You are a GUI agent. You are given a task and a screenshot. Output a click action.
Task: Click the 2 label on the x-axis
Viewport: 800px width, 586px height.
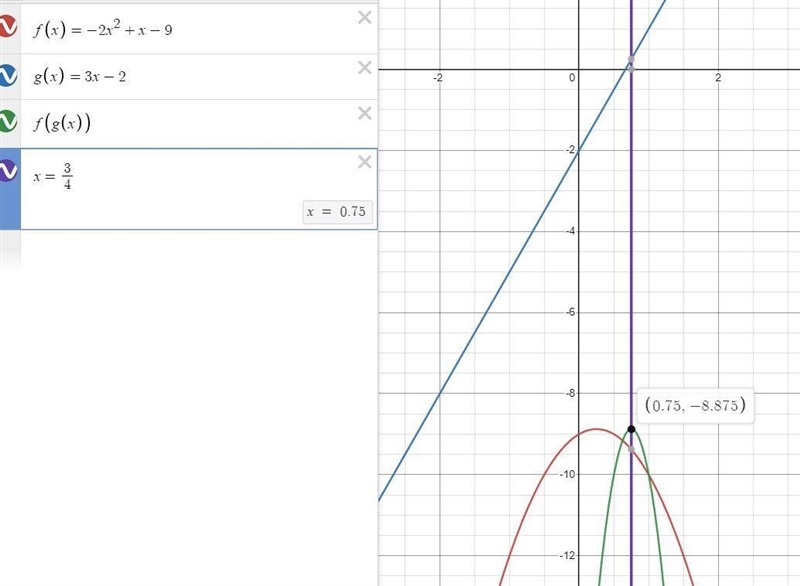(x=718, y=78)
